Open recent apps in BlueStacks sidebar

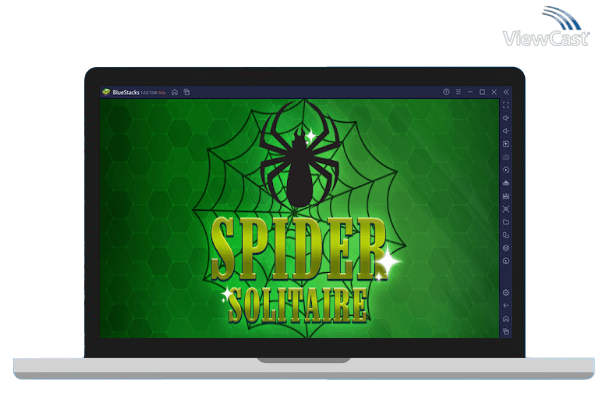506,331
